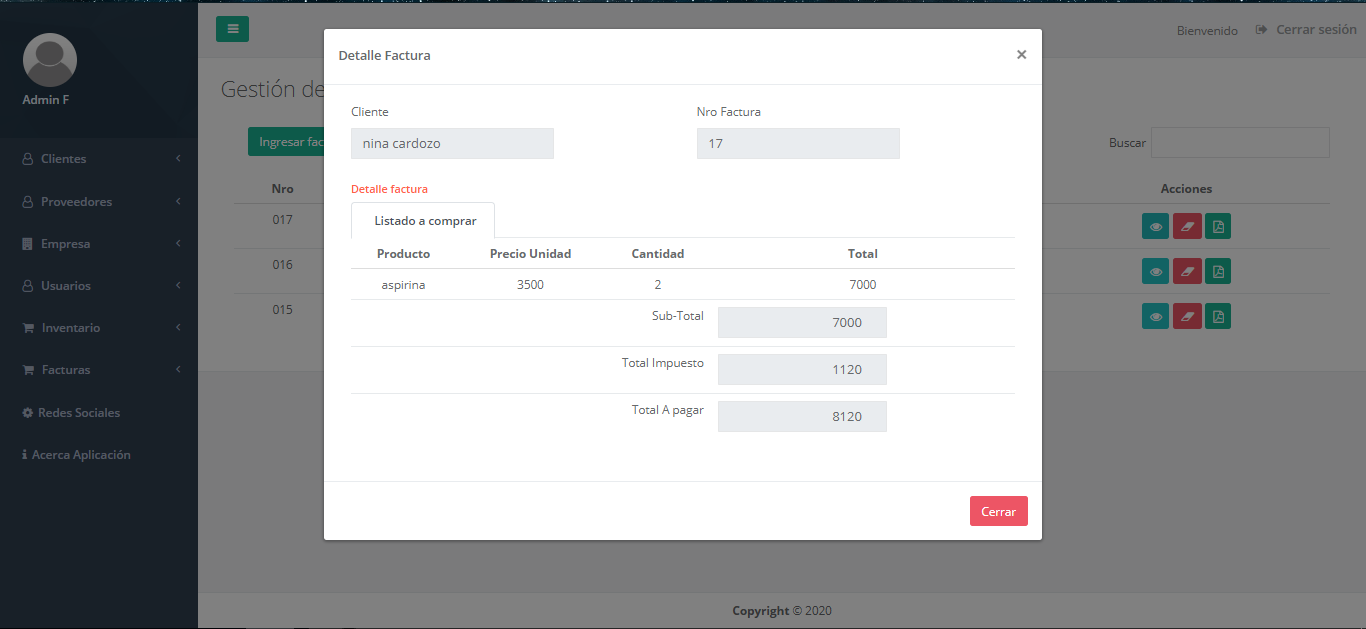Viewport: 1366px width, 629px height.
Task: Open the PDF icon for invoice 015
Action: pyautogui.click(x=1218, y=316)
